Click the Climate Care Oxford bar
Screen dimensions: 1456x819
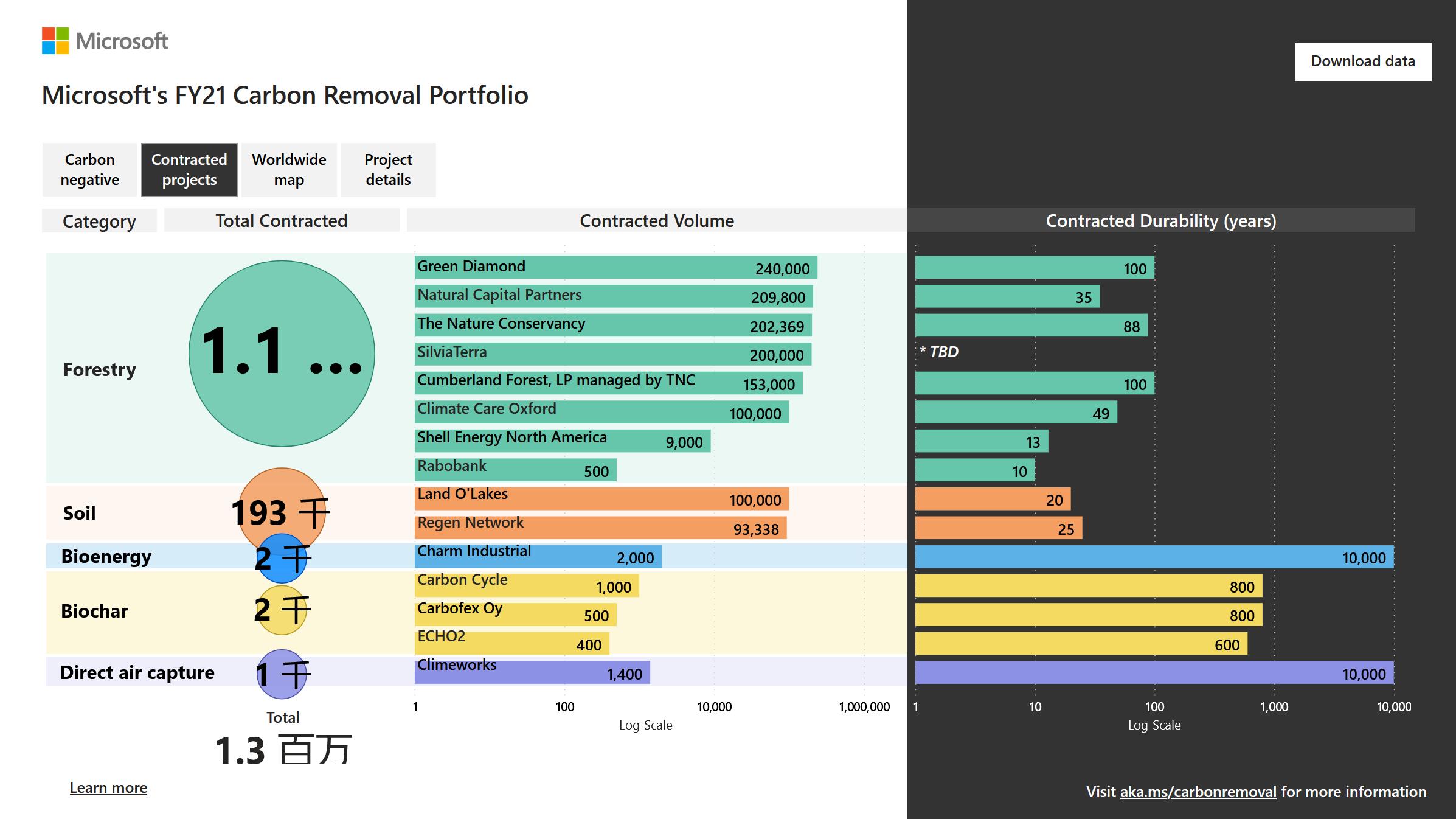602,412
